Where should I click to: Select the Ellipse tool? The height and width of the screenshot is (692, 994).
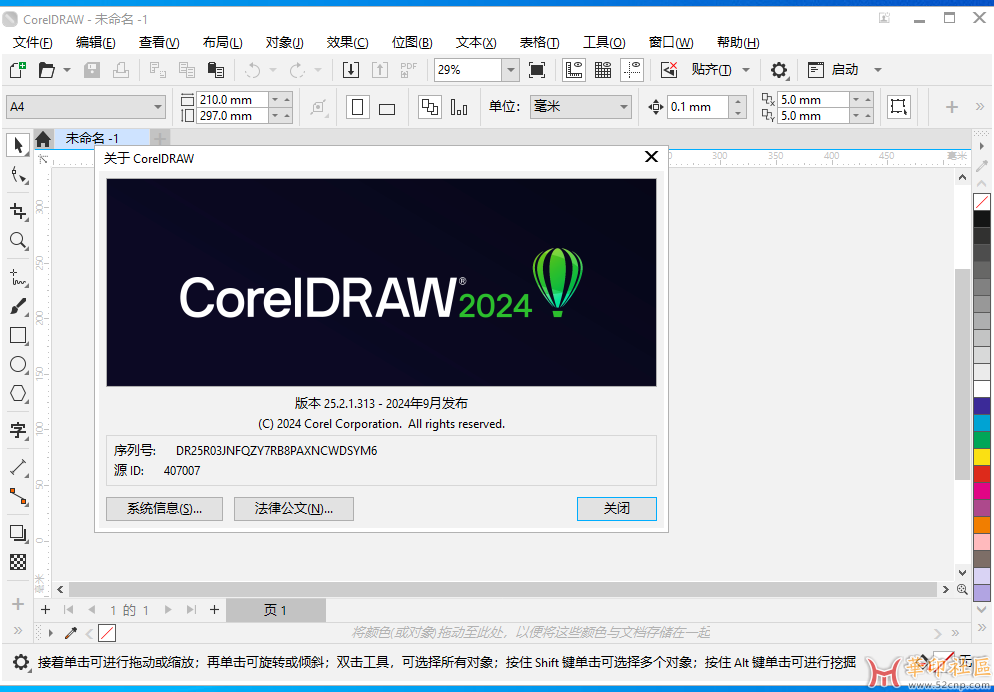(x=18, y=364)
